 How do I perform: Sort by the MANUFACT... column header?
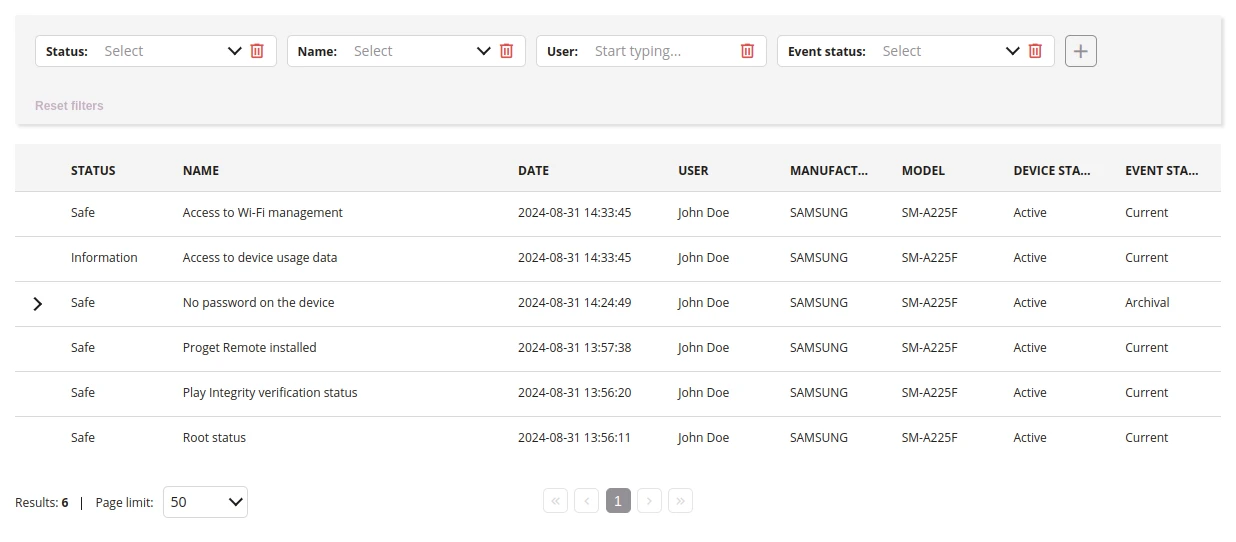829,171
